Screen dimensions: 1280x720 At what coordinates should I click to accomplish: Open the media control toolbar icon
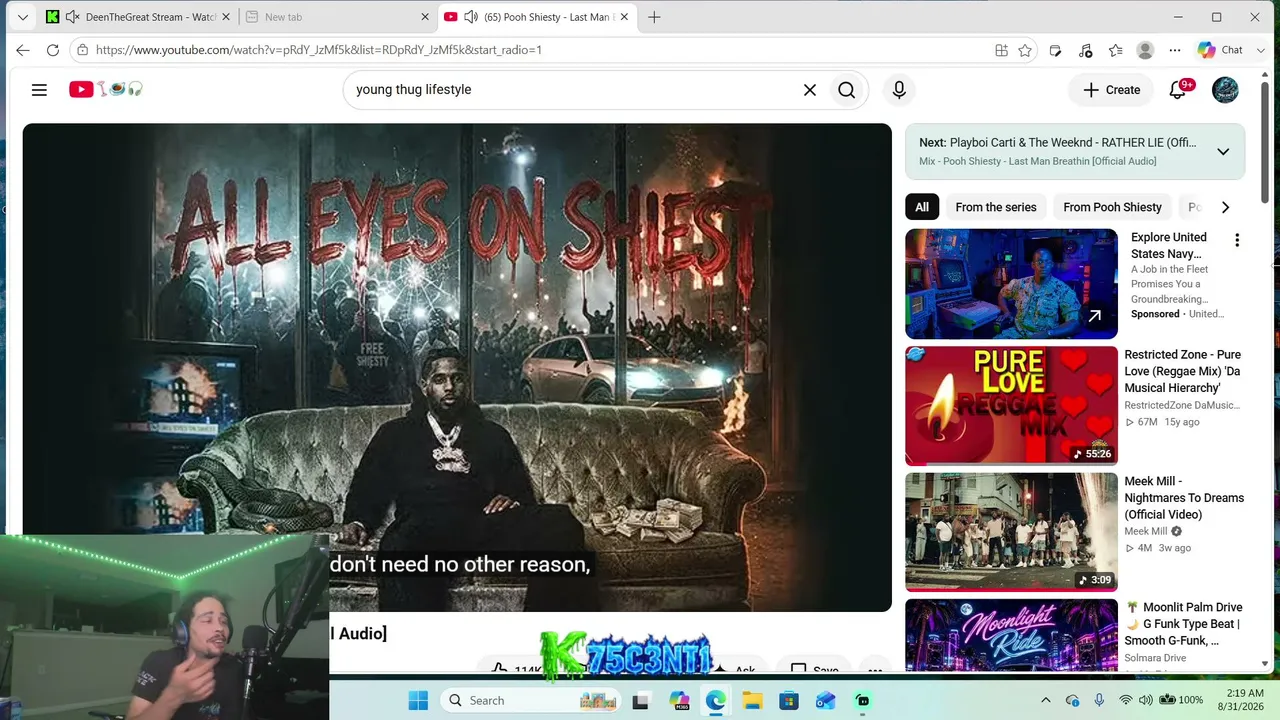tap(1086, 50)
